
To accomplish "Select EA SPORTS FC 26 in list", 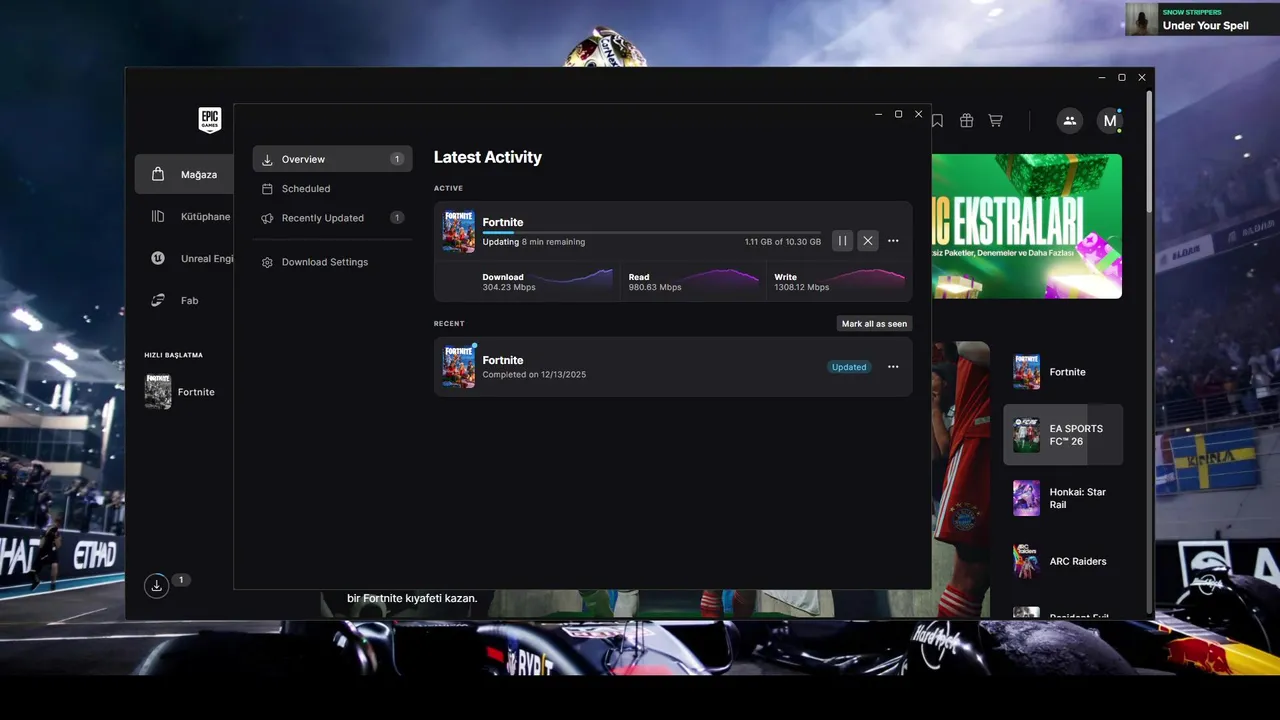I will coord(1063,435).
